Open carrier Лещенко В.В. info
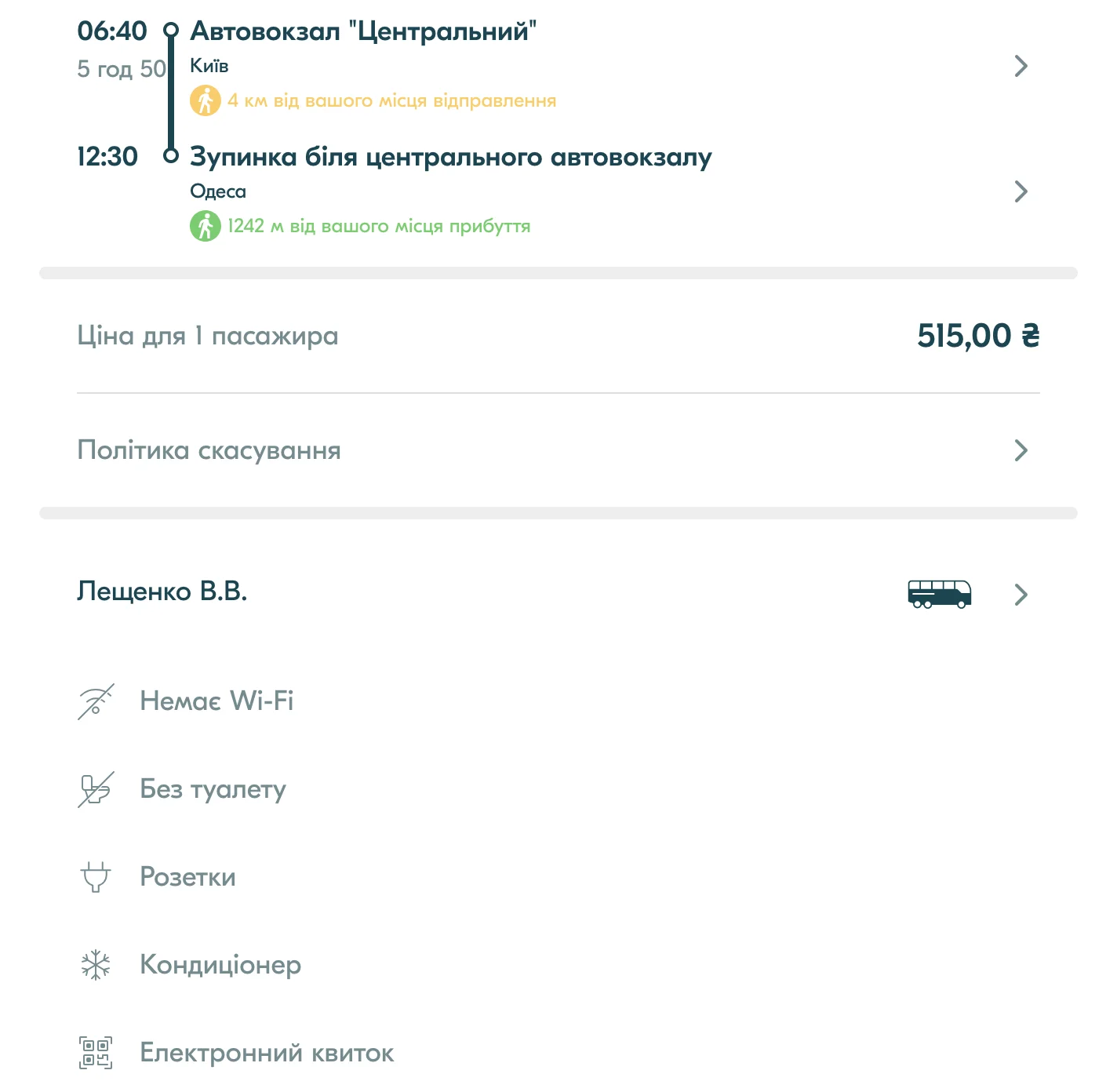This screenshot has width=1117, height=1092. (x=162, y=591)
